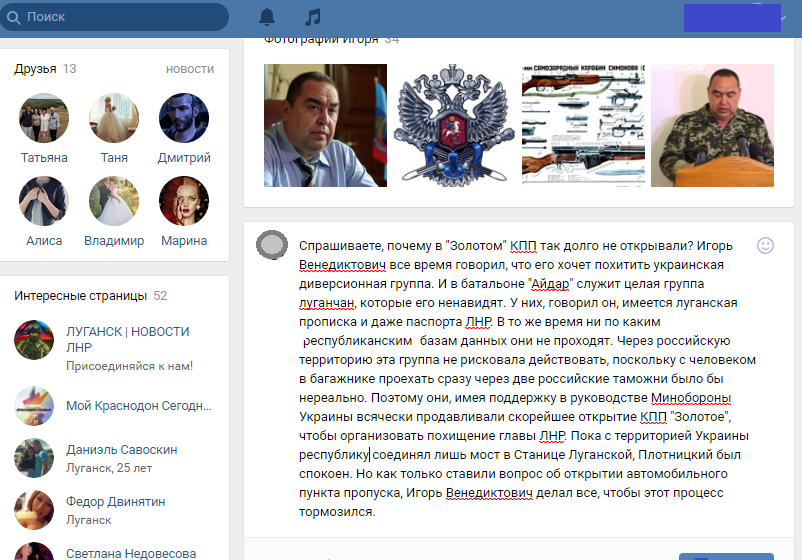This screenshot has width=802, height=560.
Task: Focus the Поиск search field
Action: click(x=115, y=17)
